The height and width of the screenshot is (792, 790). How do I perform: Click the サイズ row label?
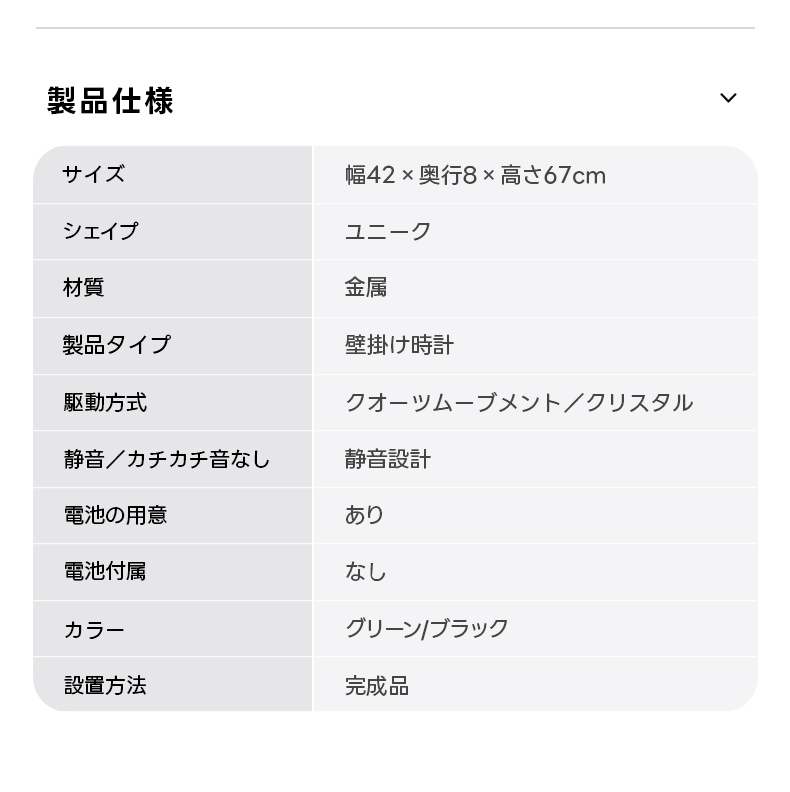94,174
